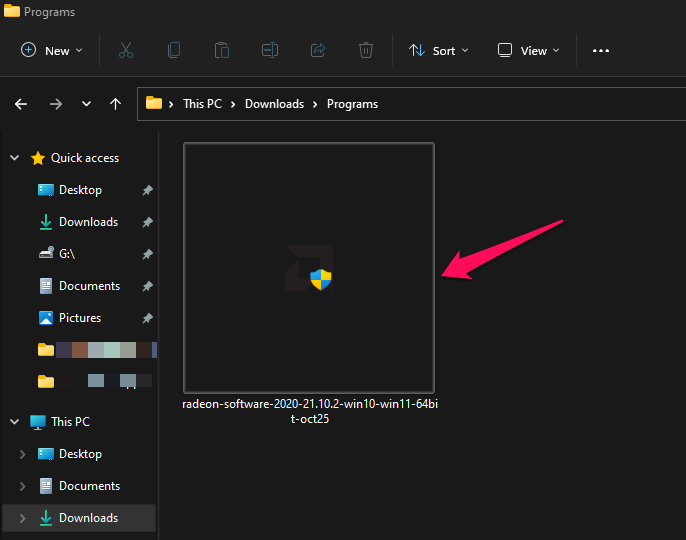The image size is (686, 540).
Task: Click pin icon next to G:\
Action: coord(147,254)
